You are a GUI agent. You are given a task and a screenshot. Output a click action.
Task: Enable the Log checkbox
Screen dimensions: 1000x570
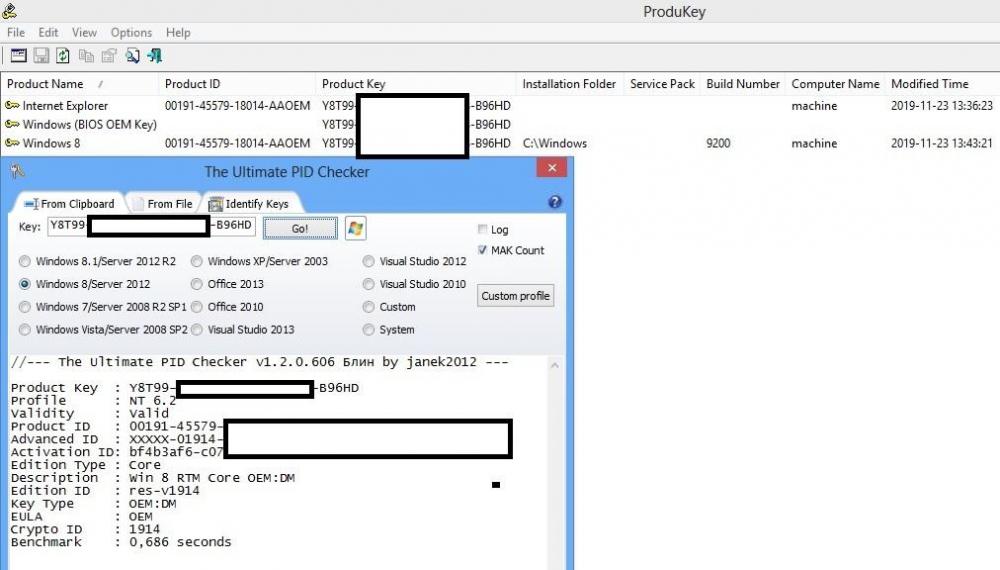tap(484, 230)
